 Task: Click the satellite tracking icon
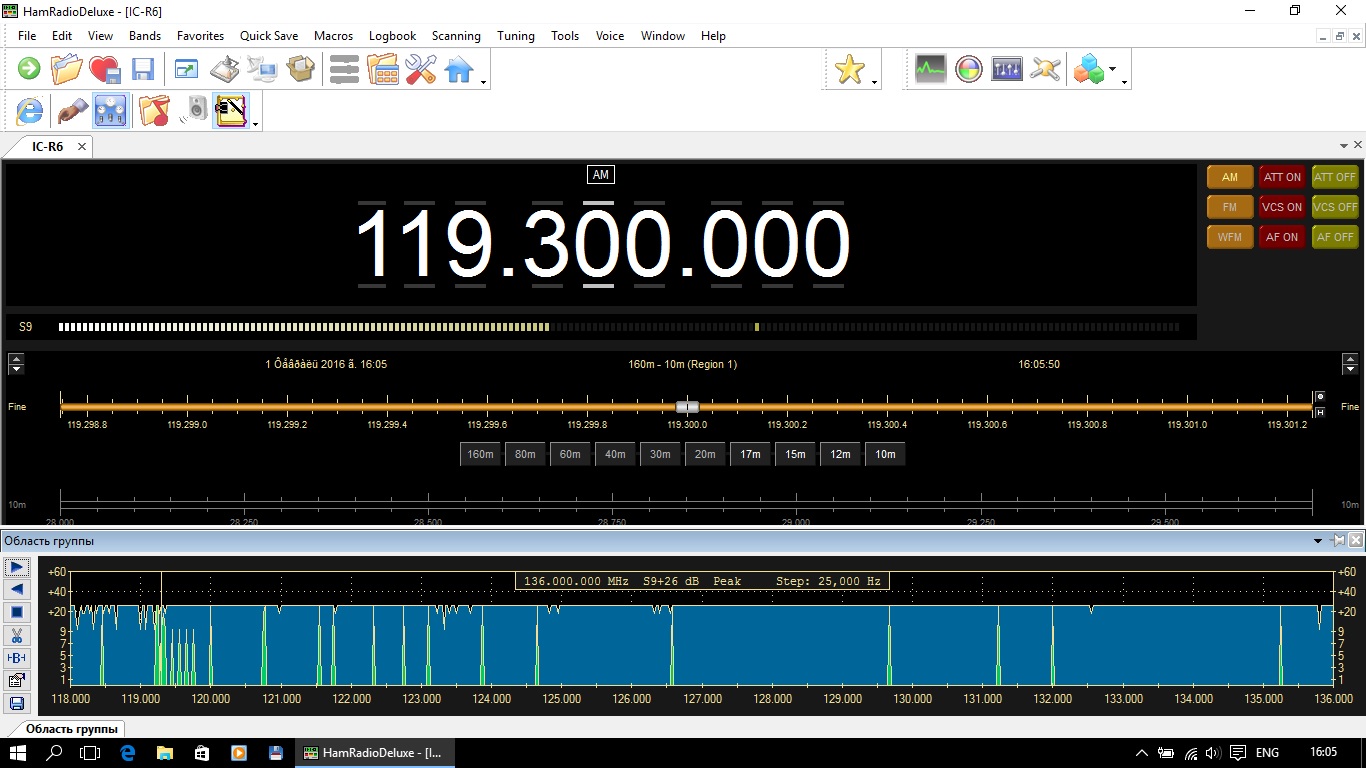(1045, 69)
